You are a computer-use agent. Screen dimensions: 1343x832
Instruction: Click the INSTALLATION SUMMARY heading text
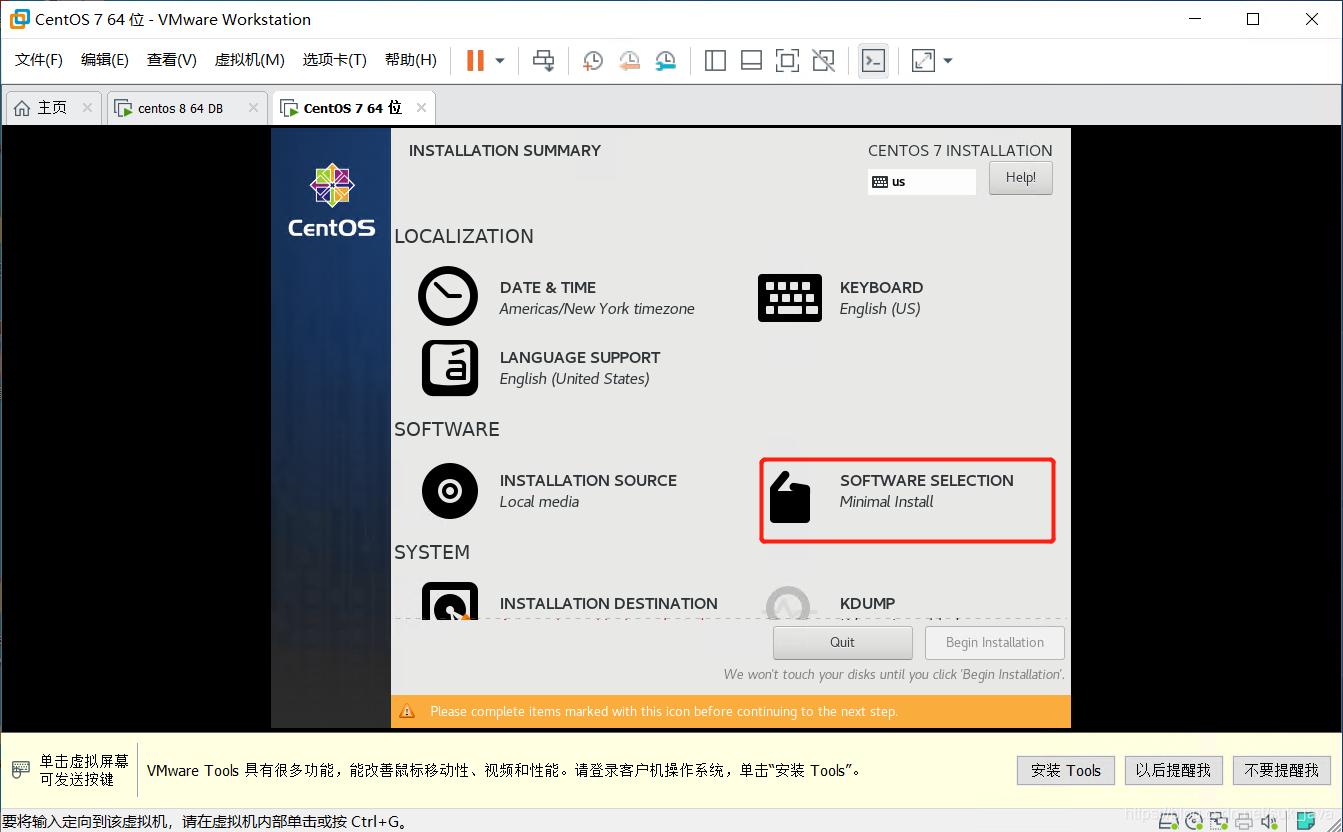coord(505,151)
